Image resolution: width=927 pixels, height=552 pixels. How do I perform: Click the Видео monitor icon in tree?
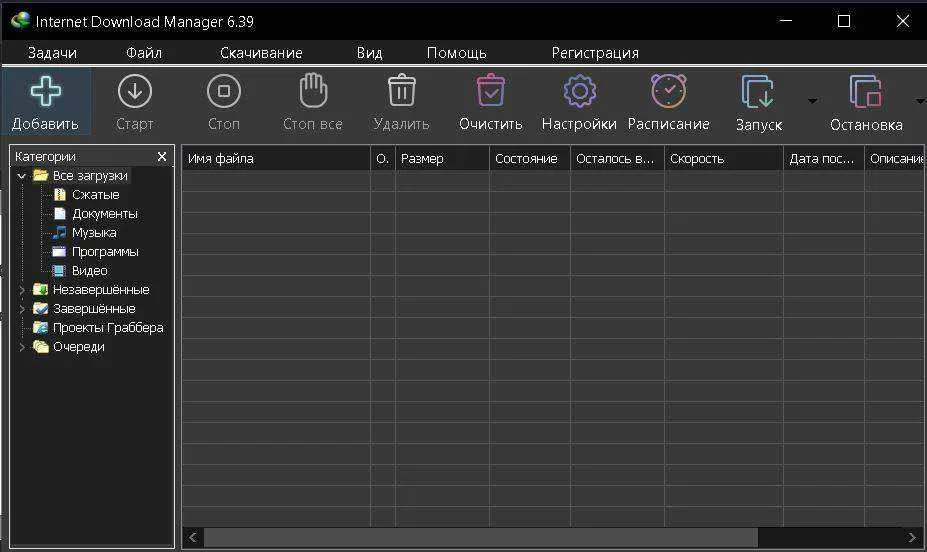[59, 271]
